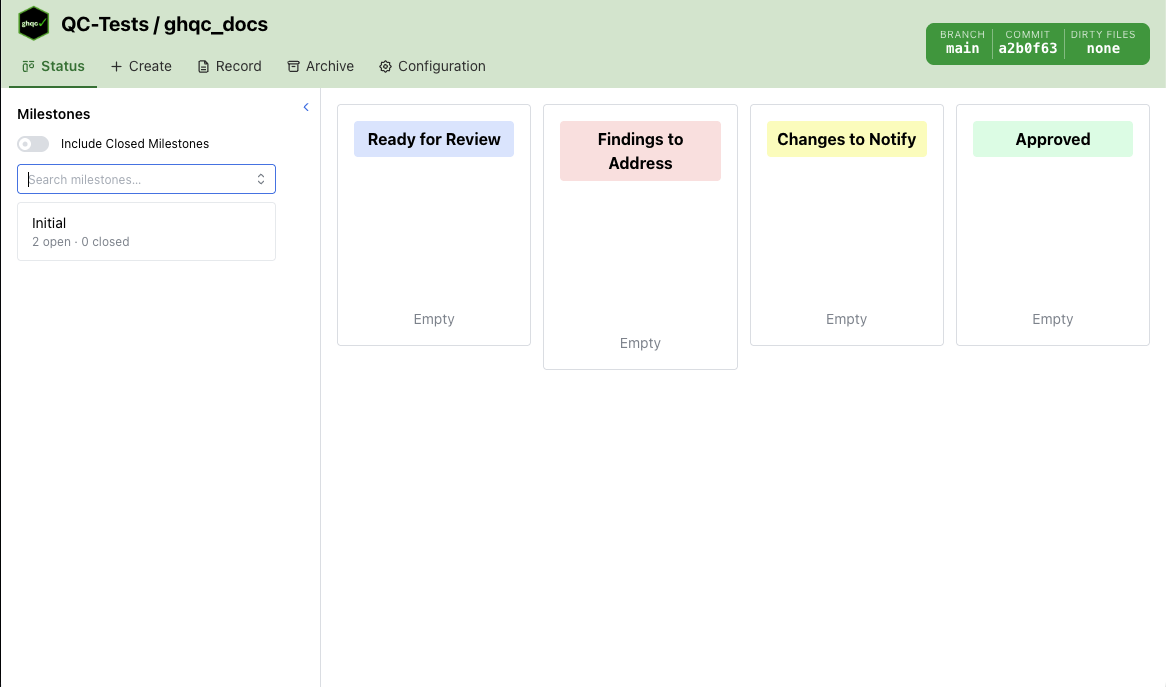1166x687 pixels.
Task: Click the green Approved column header
Action: coord(1052,139)
